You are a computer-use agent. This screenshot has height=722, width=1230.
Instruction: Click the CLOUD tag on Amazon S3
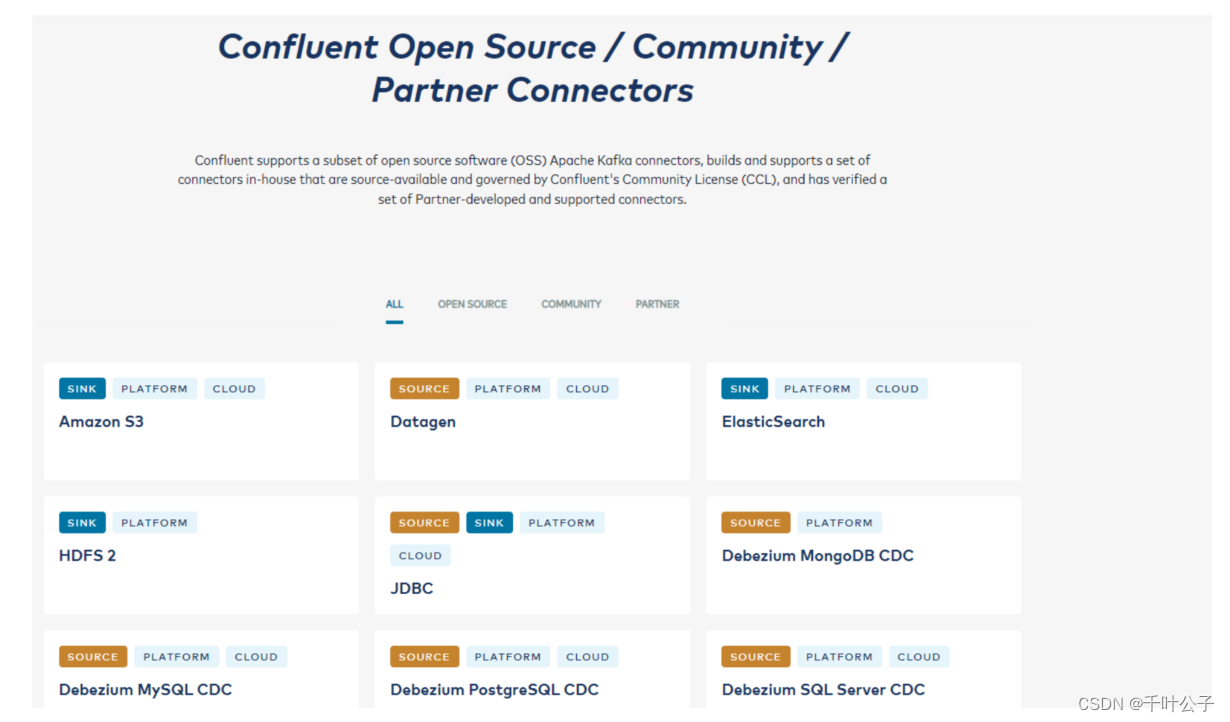pos(234,389)
